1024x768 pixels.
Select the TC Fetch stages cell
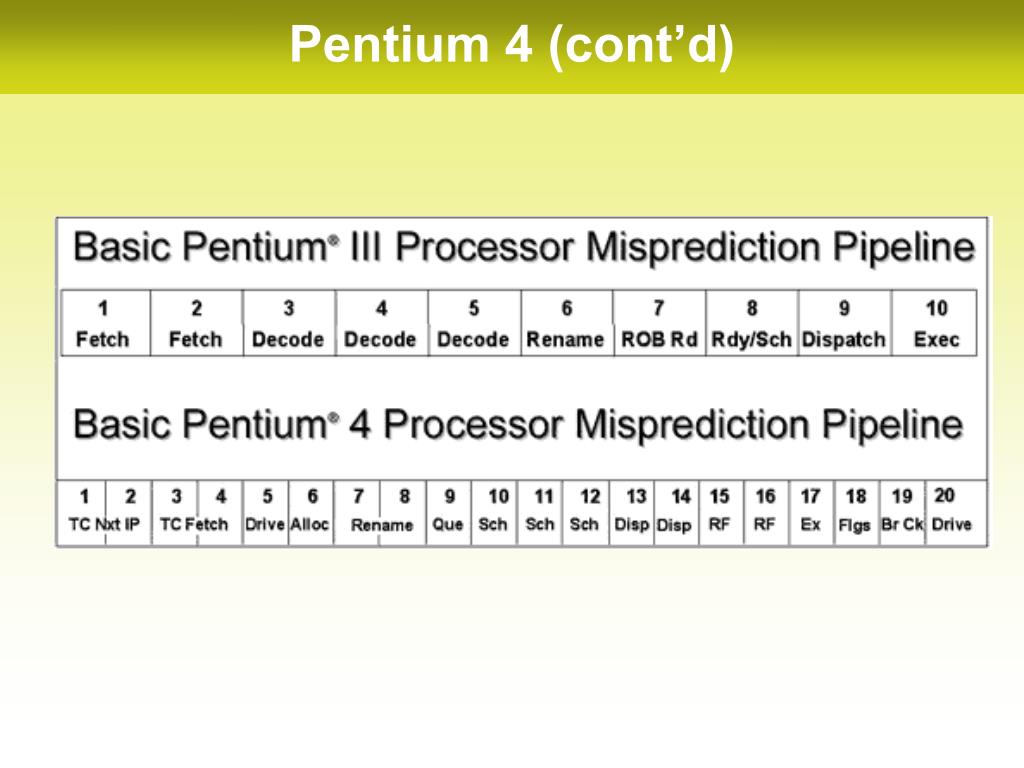click(197, 513)
